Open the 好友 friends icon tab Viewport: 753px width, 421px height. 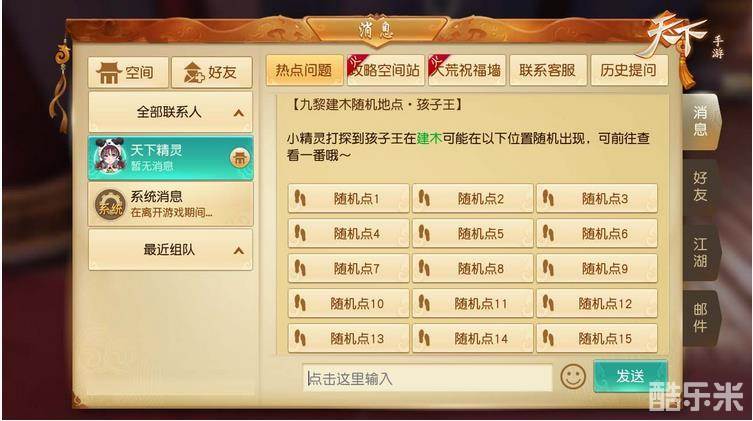(x=212, y=72)
